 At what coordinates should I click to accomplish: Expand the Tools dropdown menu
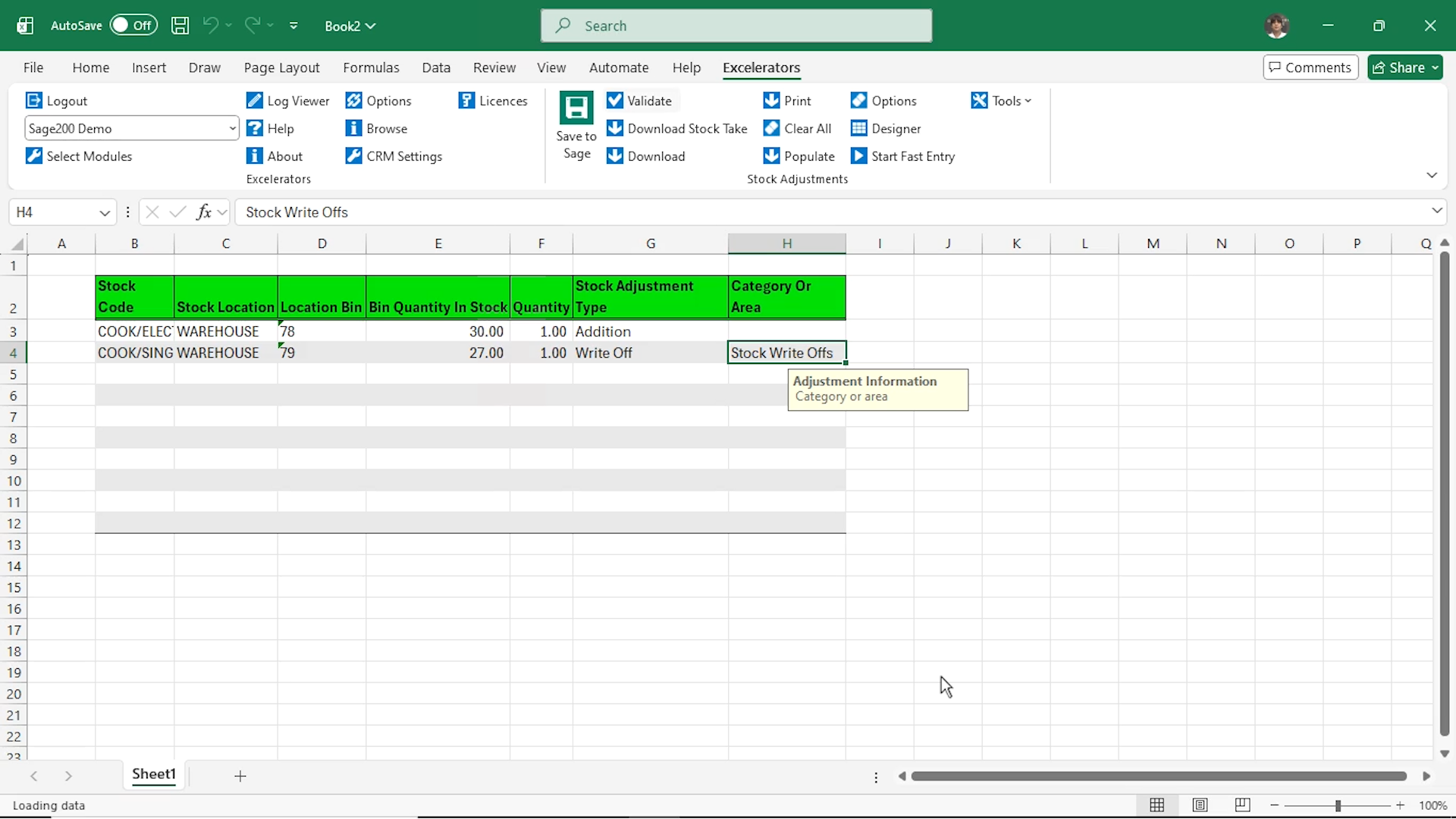point(1001,101)
